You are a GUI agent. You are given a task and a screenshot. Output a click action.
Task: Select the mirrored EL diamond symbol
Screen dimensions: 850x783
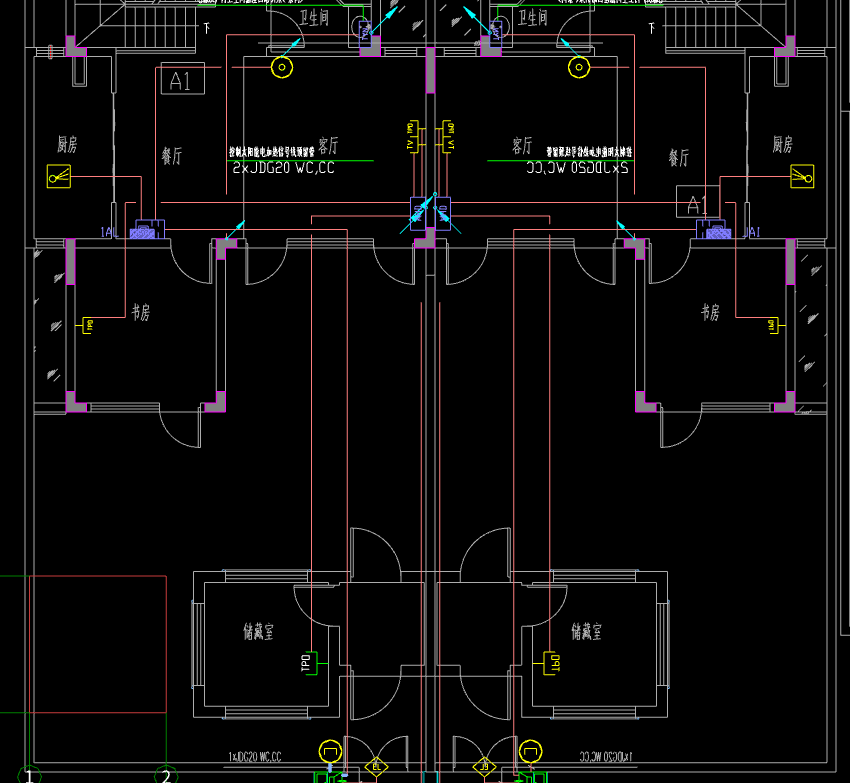484,767
